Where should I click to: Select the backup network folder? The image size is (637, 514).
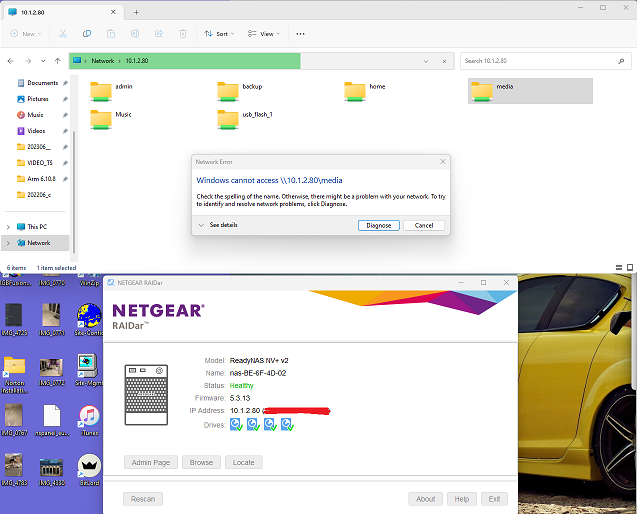240,91
